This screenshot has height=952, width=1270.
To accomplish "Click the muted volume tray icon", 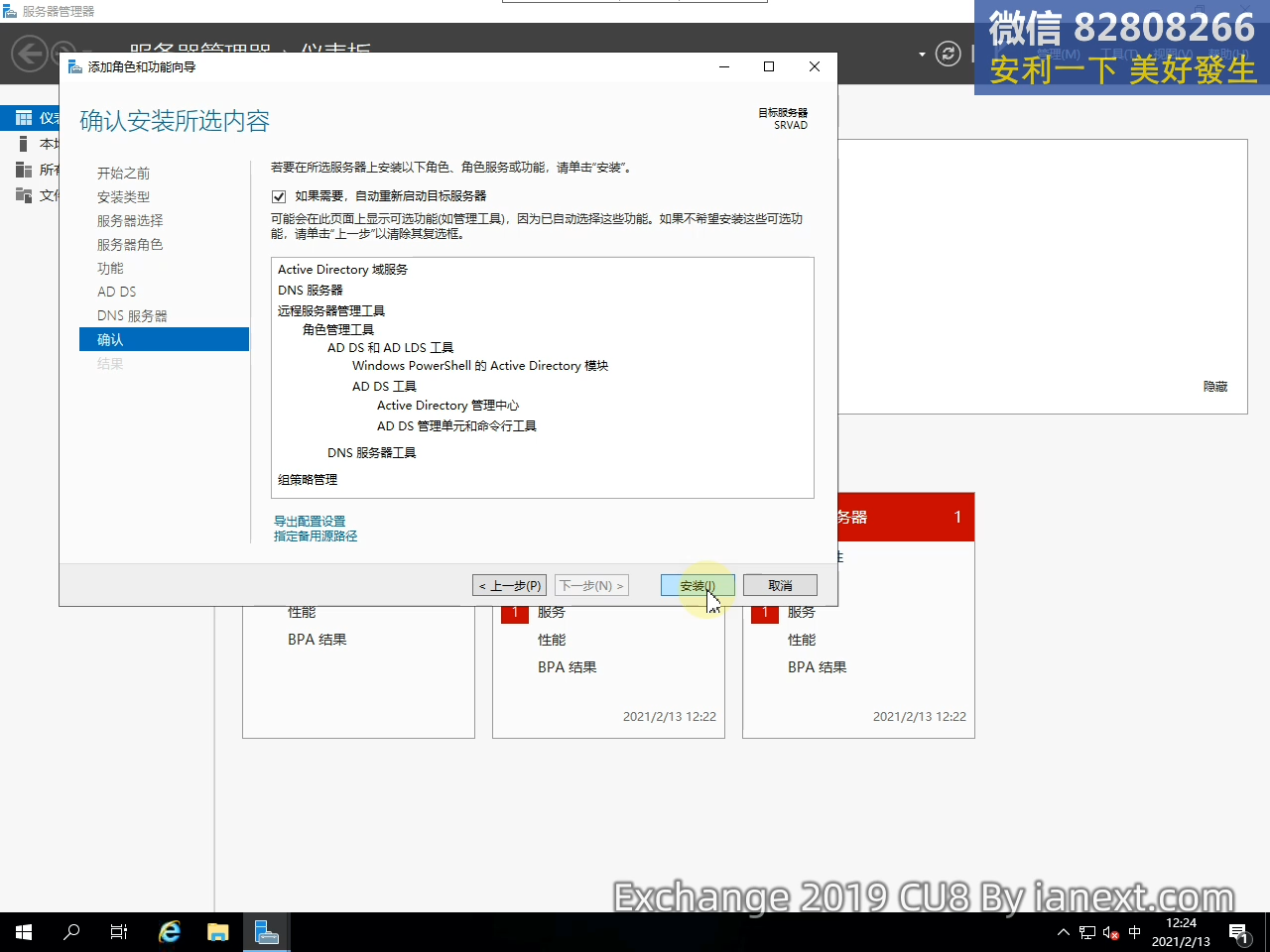I will click(x=1111, y=932).
